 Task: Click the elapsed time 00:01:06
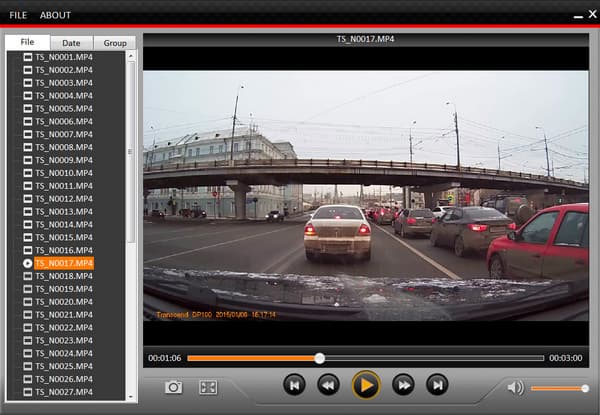pyautogui.click(x=165, y=358)
